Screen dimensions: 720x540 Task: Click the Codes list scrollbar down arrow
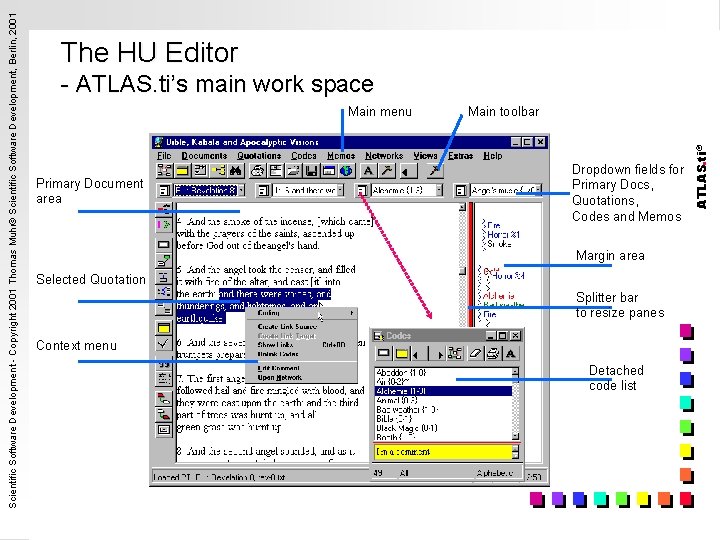click(x=516, y=436)
